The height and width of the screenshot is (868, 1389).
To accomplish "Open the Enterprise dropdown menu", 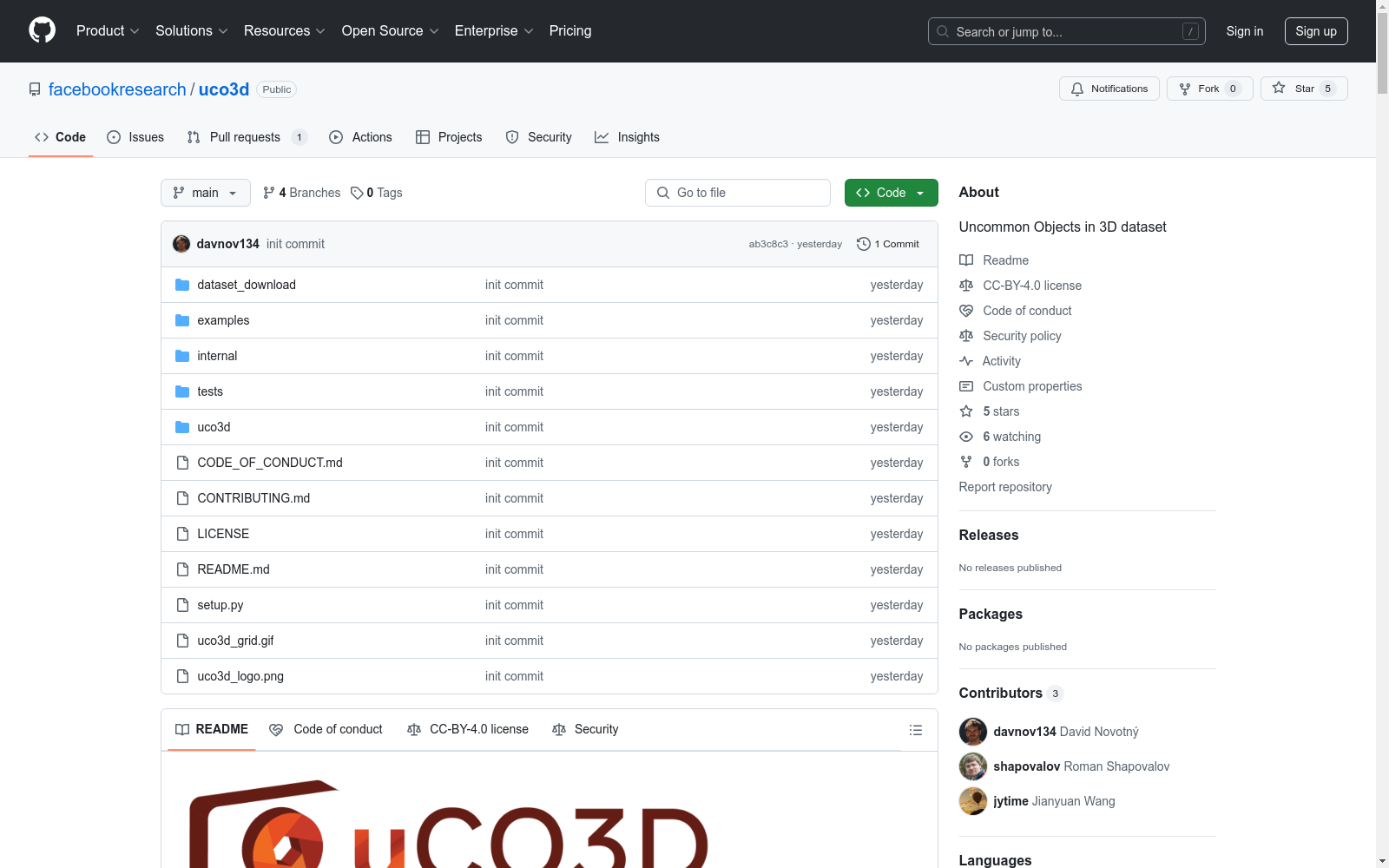I will pyautogui.click(x=494, y=30).
